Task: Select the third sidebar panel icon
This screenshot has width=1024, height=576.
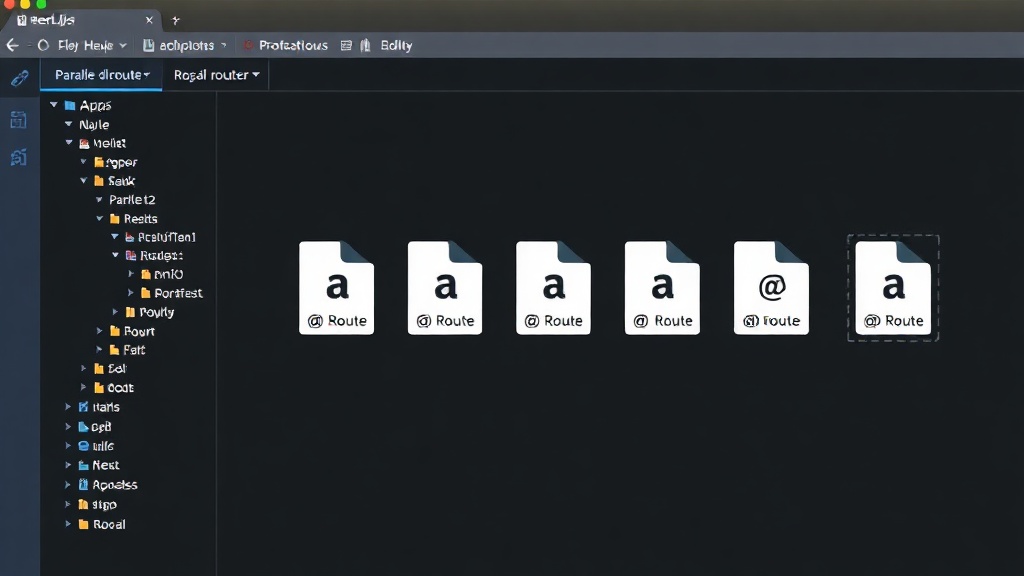Action: pos(18,157)
